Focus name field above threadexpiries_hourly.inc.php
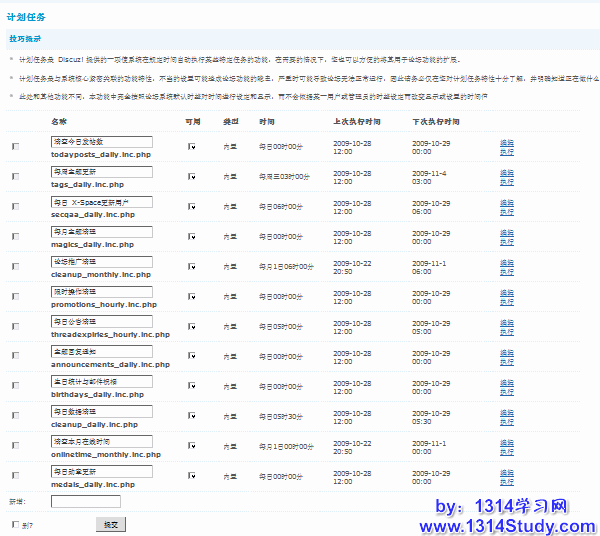This screenshot has height=536, width=600. click(101, 321)
